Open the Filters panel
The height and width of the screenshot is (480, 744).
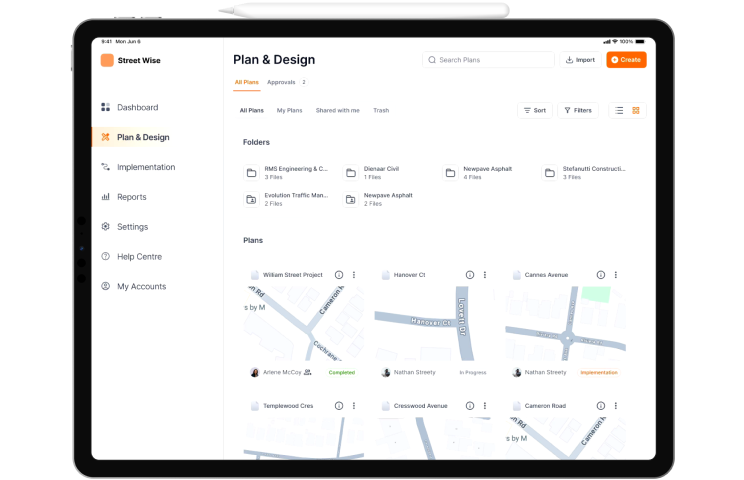[x=577, y=110]
